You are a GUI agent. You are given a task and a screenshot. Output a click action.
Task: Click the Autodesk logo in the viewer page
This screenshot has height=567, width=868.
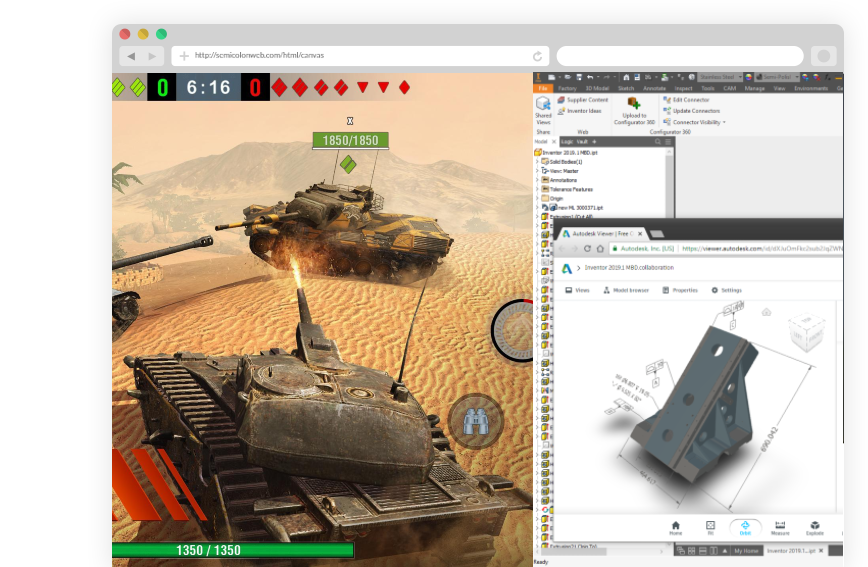[x=566, y=269]
